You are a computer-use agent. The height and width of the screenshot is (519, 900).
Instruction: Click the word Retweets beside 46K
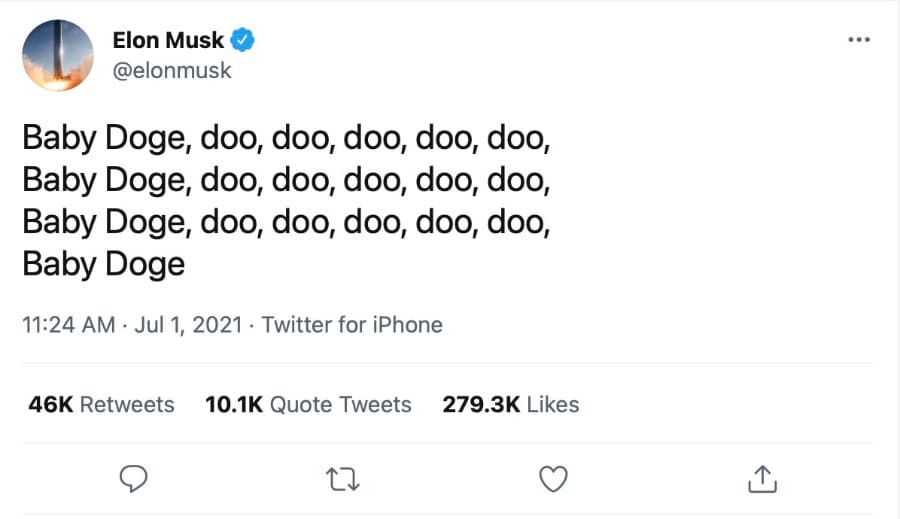click(x=127, y=404)
